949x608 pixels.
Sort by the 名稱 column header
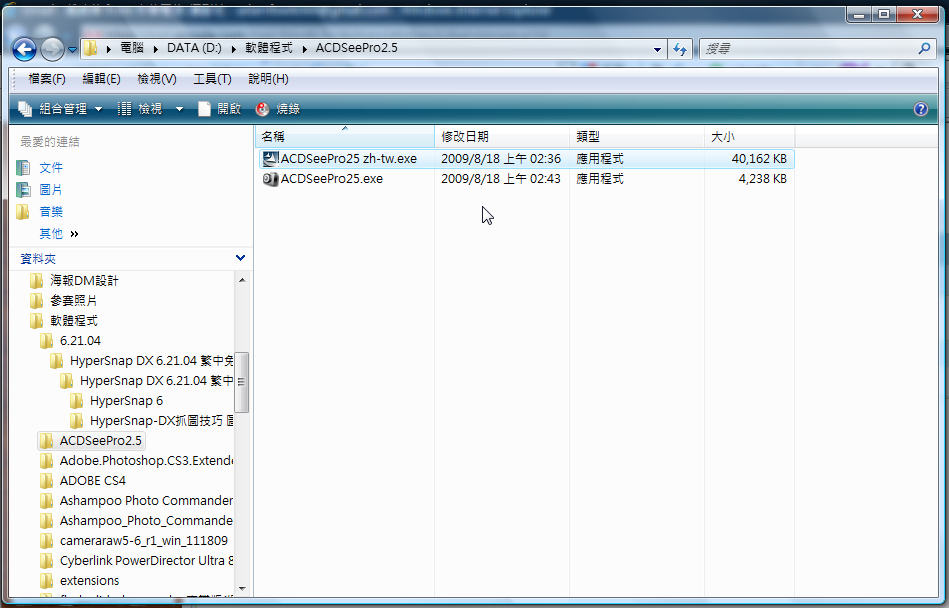click(345, 137)
